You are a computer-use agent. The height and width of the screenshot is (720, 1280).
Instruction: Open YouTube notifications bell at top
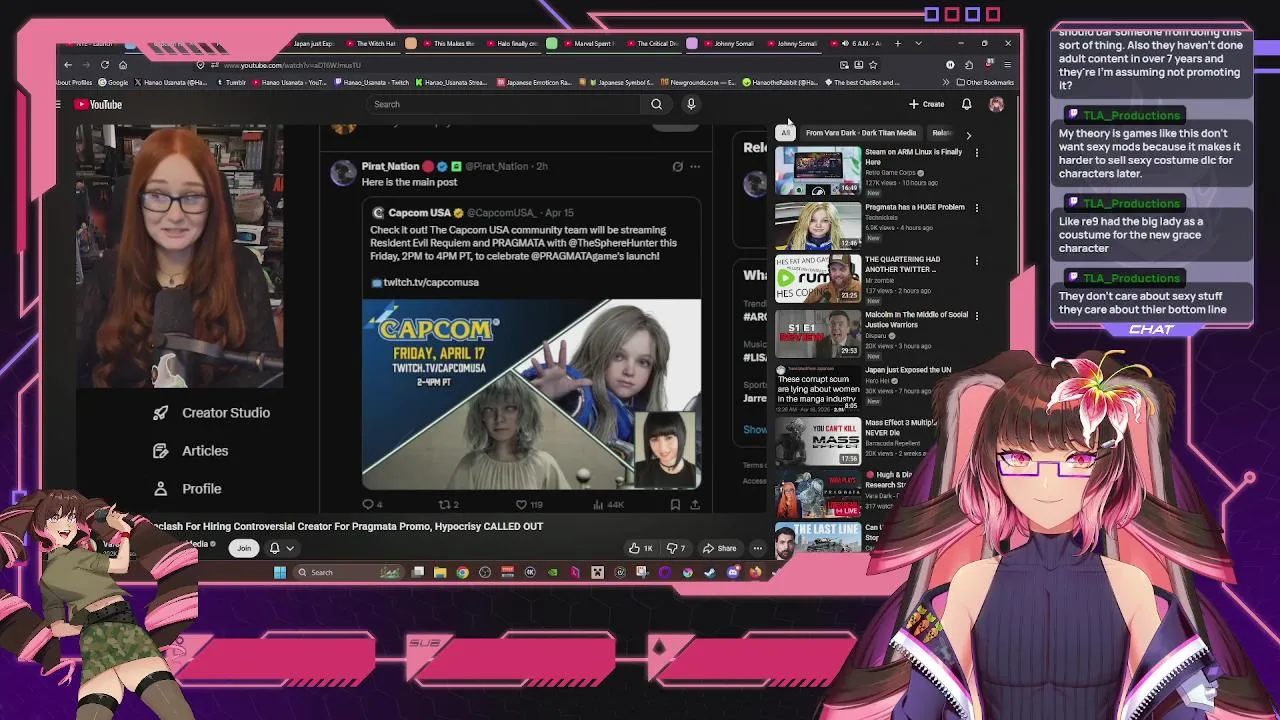(966, 104)
